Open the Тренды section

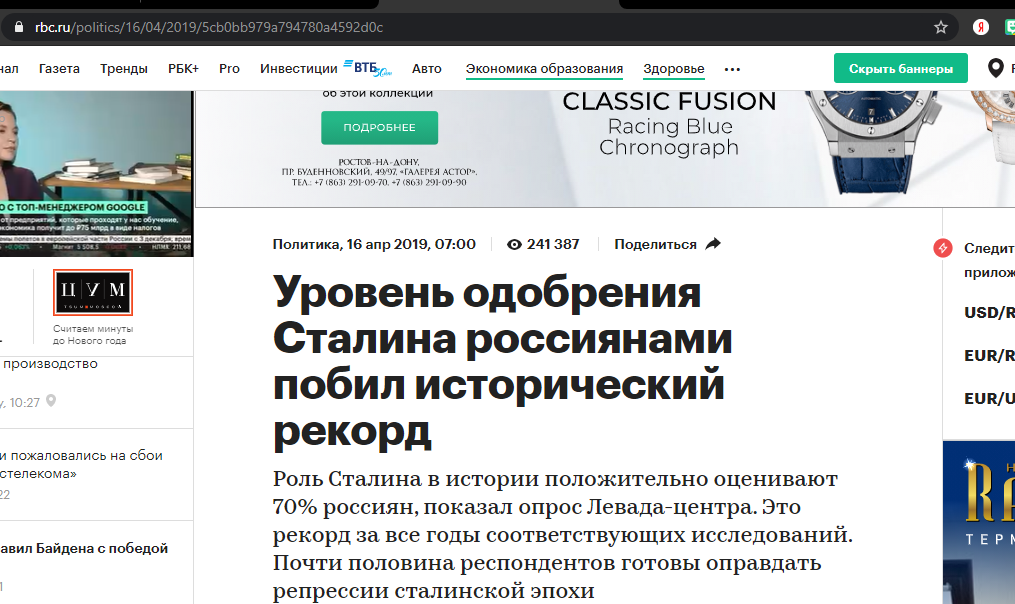pos(124,69)
